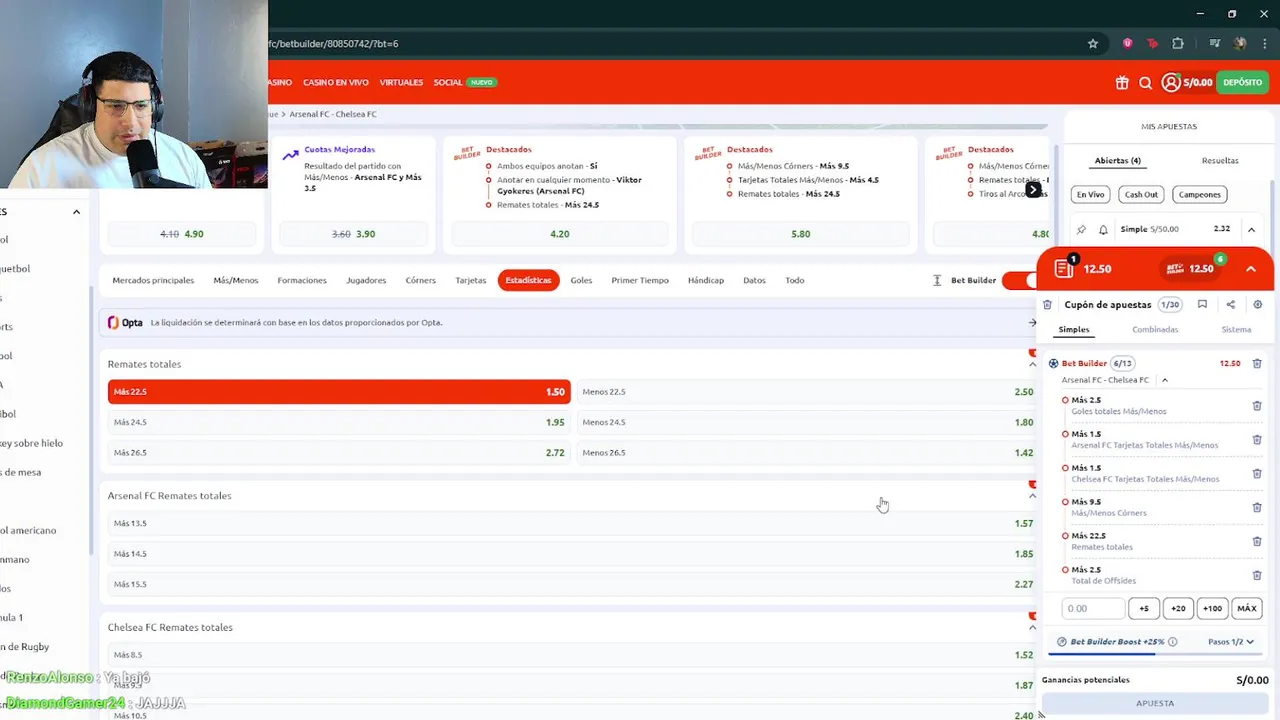Remove Más 22.5 Remates totales selection
Image resolution: width=1280 pixels, height=720 pixels.
pos(1257,542)
